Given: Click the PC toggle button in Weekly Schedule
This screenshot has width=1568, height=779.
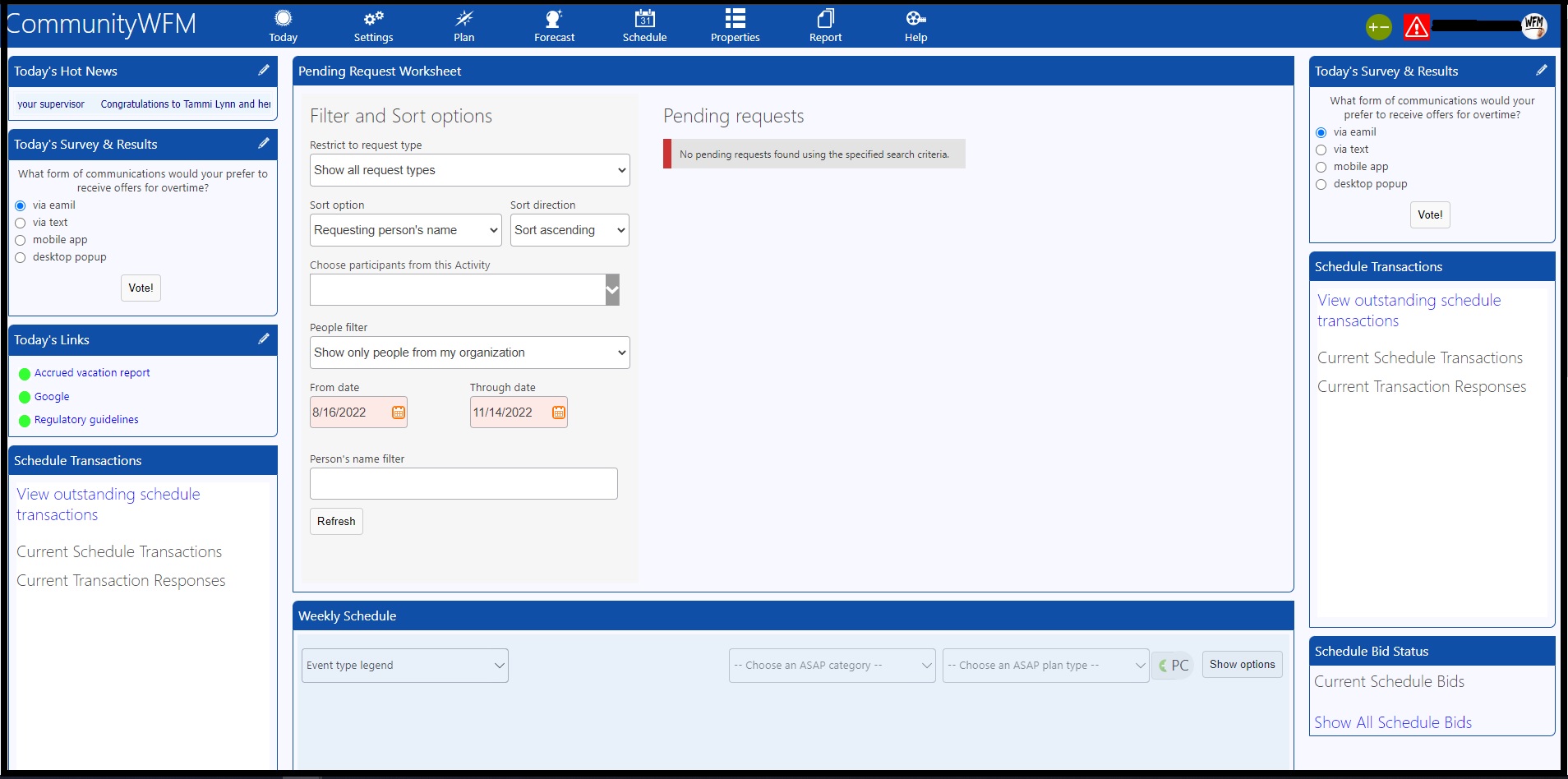Looking at the screenshot, I should [x=1173, y=666].
